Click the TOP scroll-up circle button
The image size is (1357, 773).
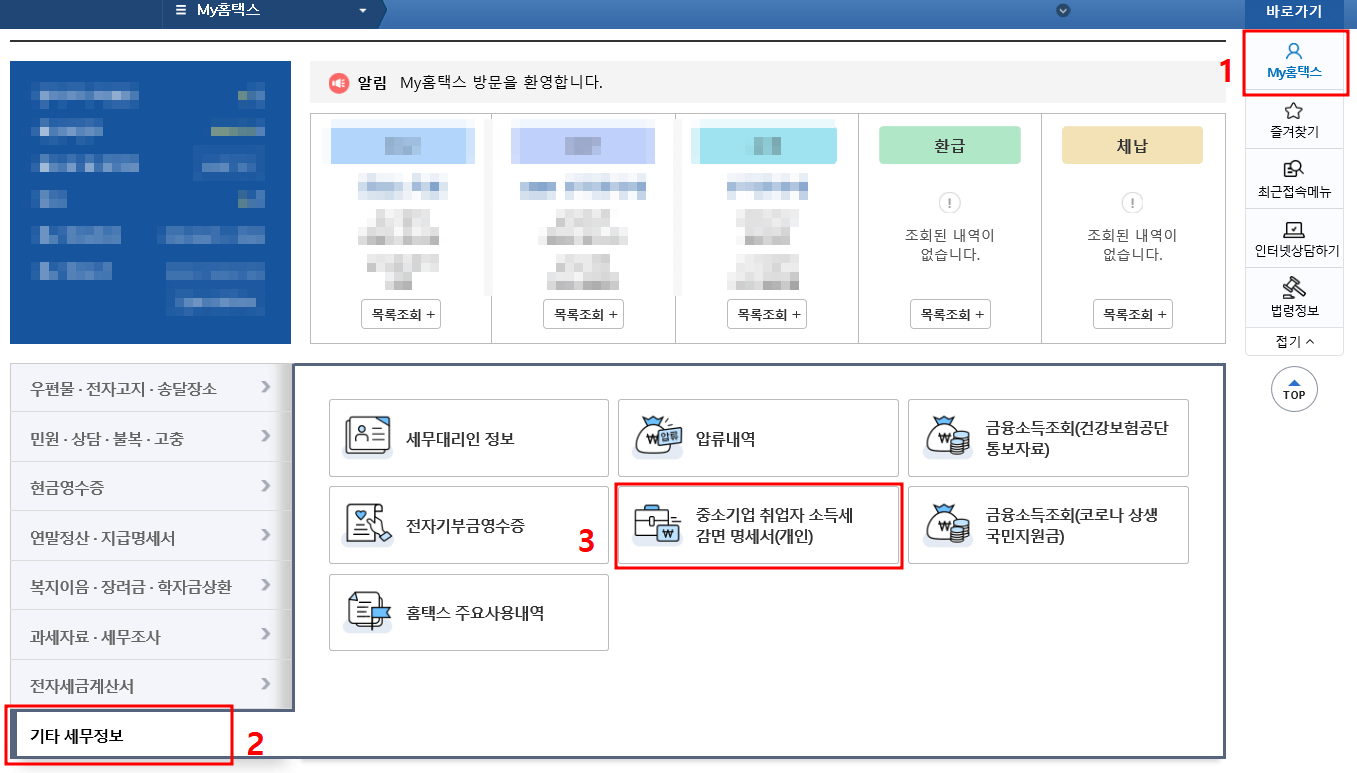pyautogui.click(x=1294, y=389)
